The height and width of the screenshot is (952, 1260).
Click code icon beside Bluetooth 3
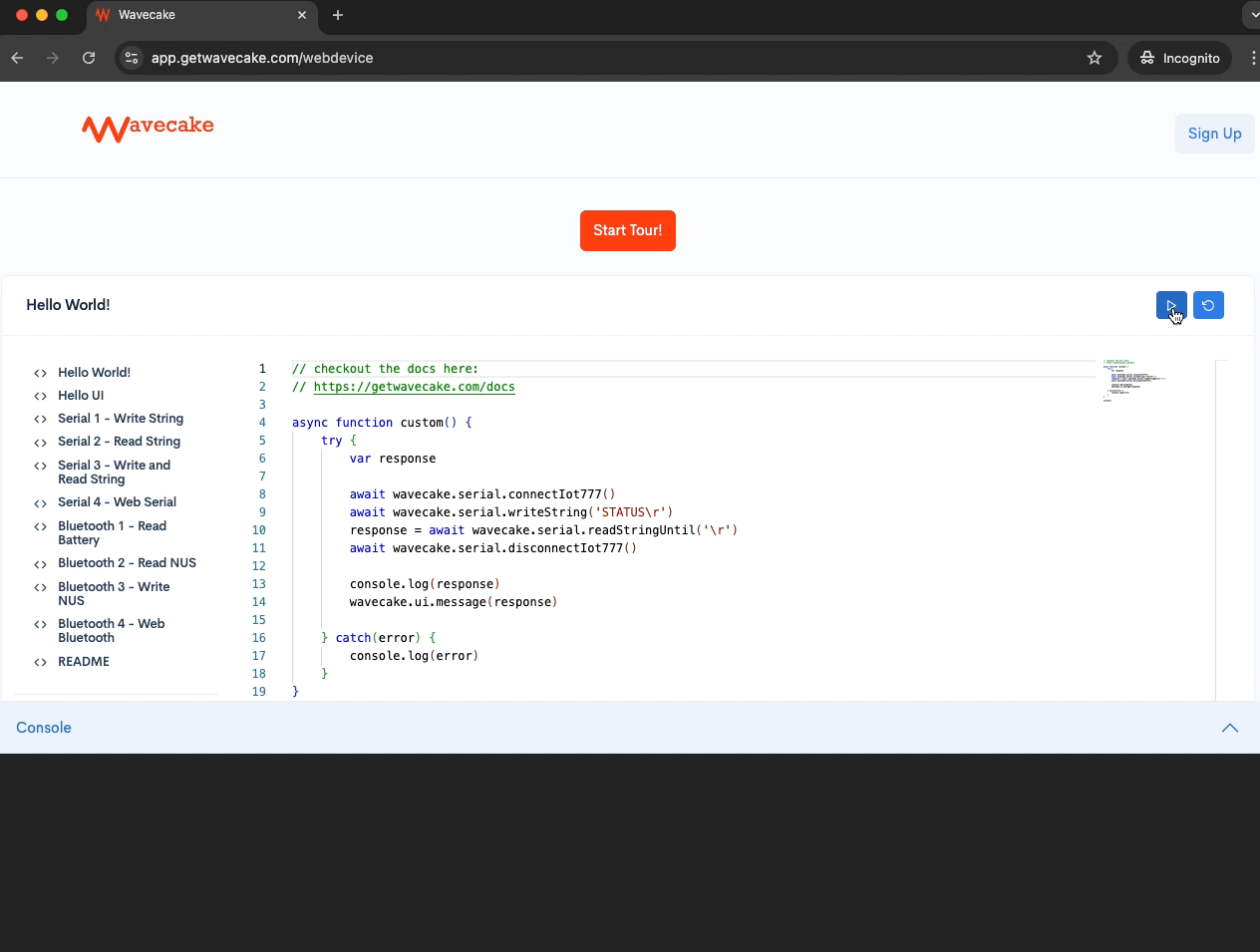coord(40,587)
